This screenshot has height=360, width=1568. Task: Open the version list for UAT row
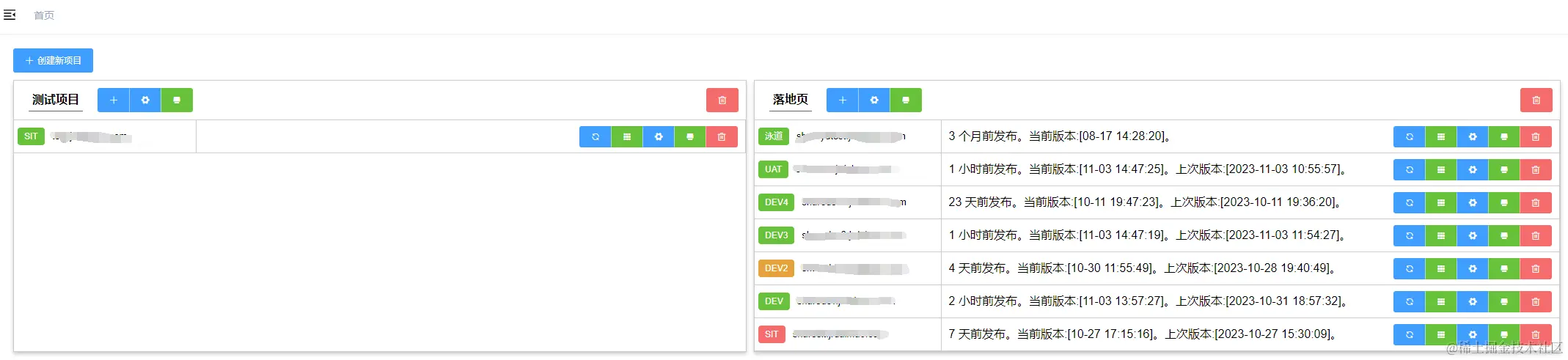click(x=1441, y=170)
